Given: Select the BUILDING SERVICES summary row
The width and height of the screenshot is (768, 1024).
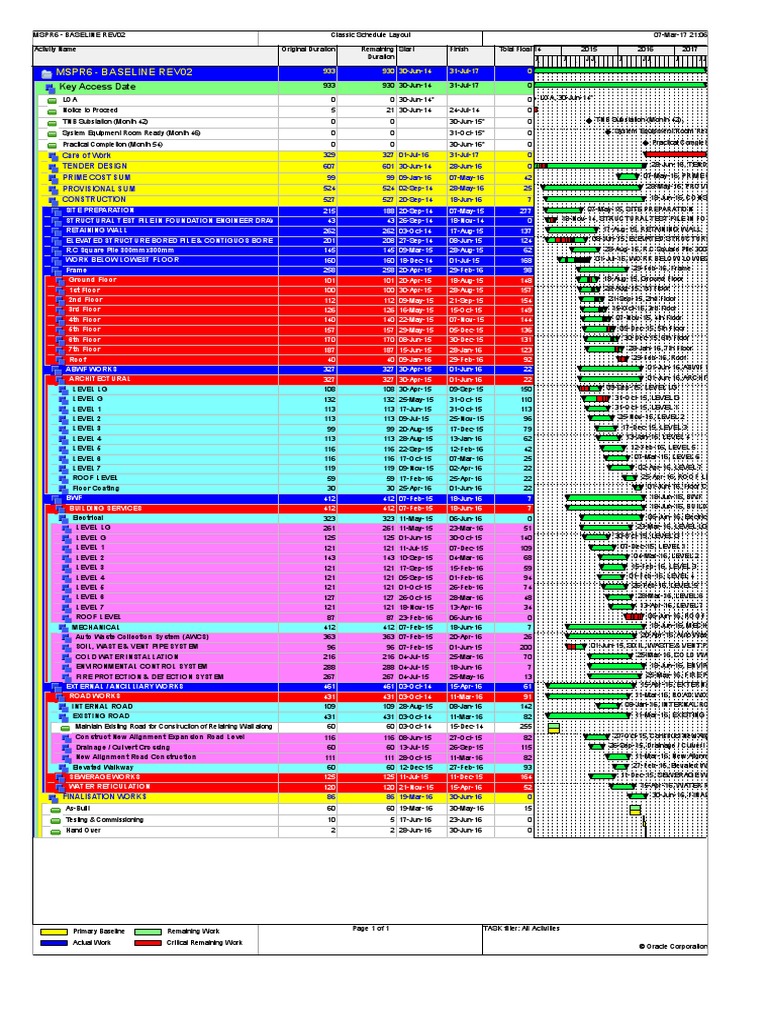Looking at the screenshot, I should click(291, 509).
